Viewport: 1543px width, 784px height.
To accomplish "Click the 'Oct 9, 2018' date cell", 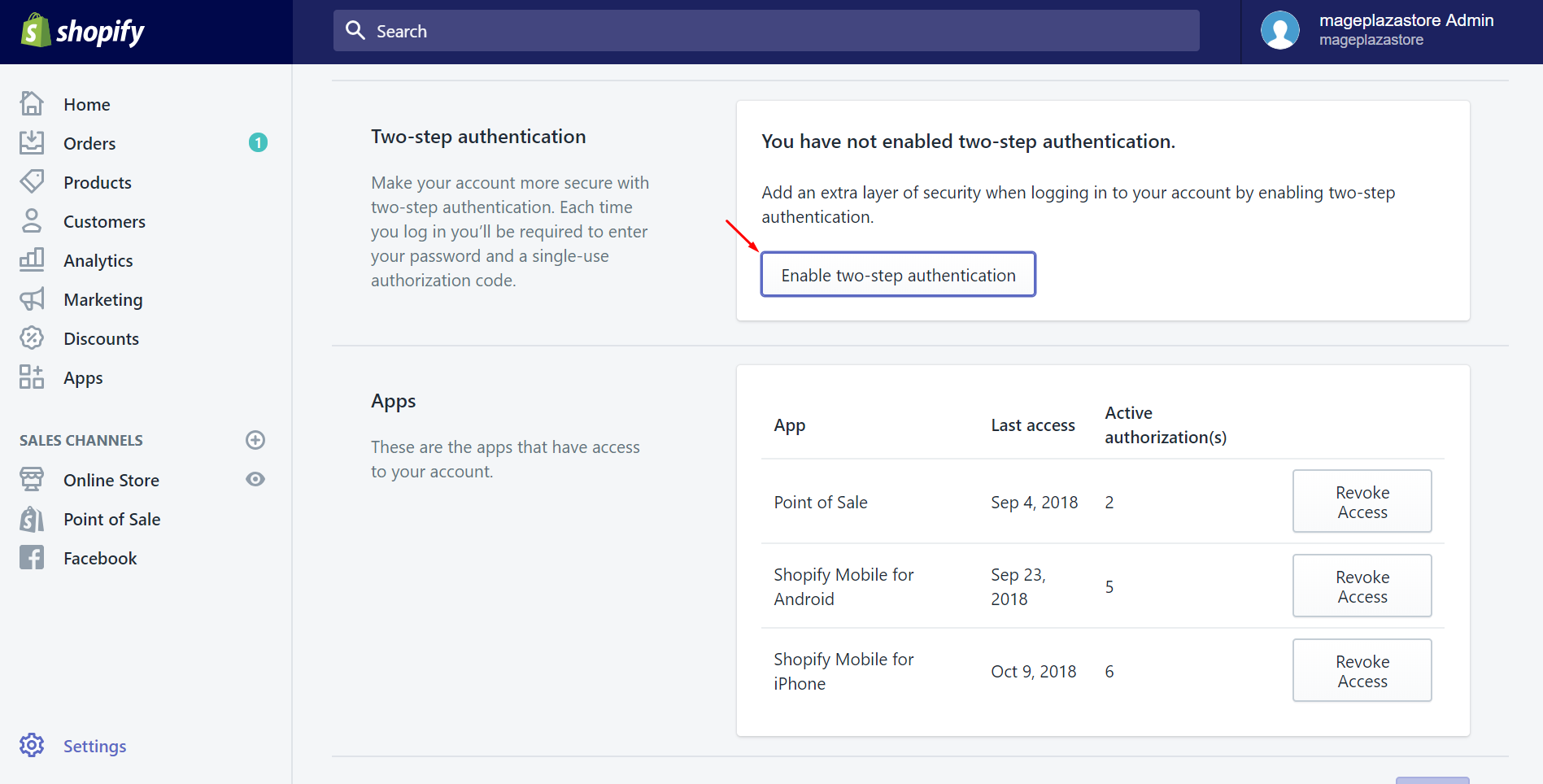I will (1034, 671).
